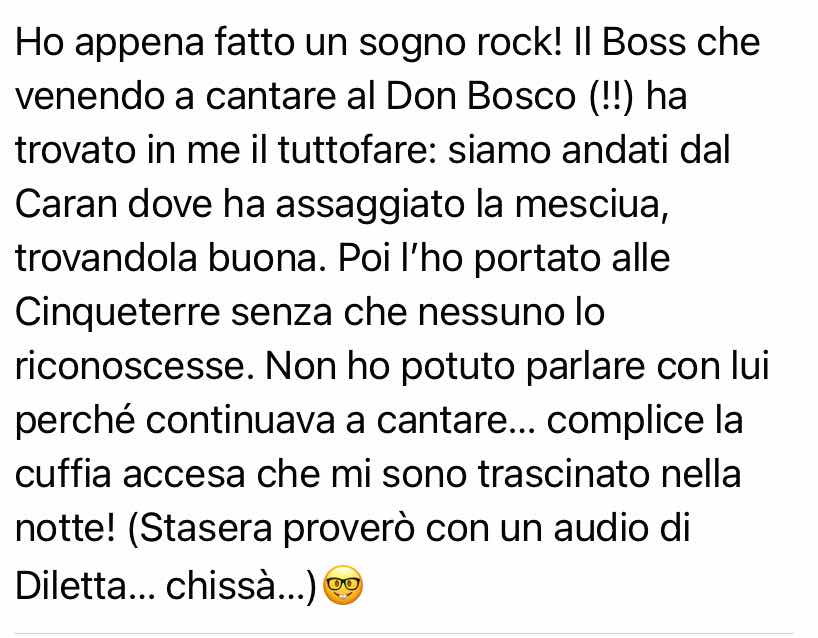The image size is (818, 638).
Task: Click the word "cuffia"
Action: pos(64,474)
